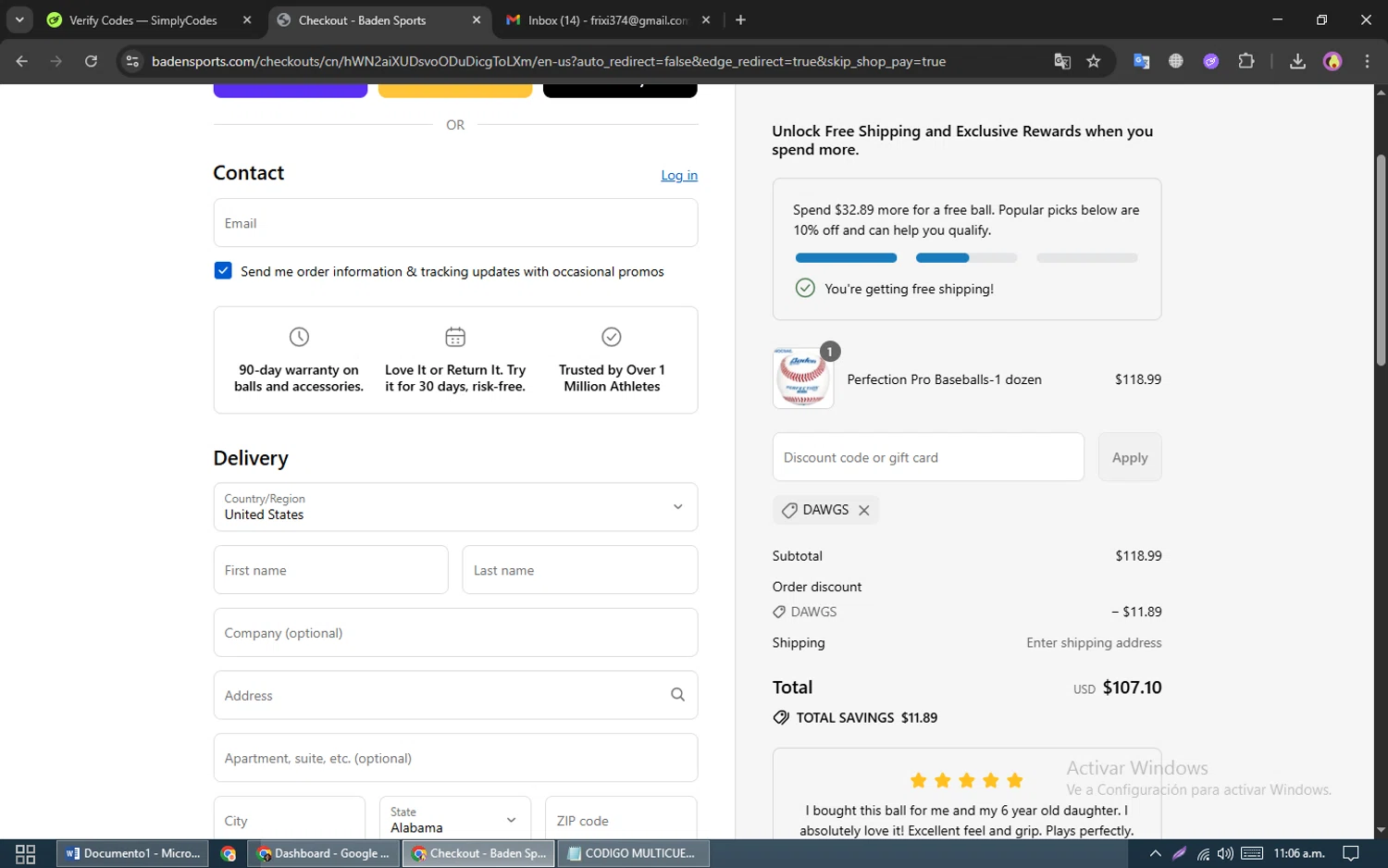
Task: Focus the City field
Action: (x=290, y=820)
